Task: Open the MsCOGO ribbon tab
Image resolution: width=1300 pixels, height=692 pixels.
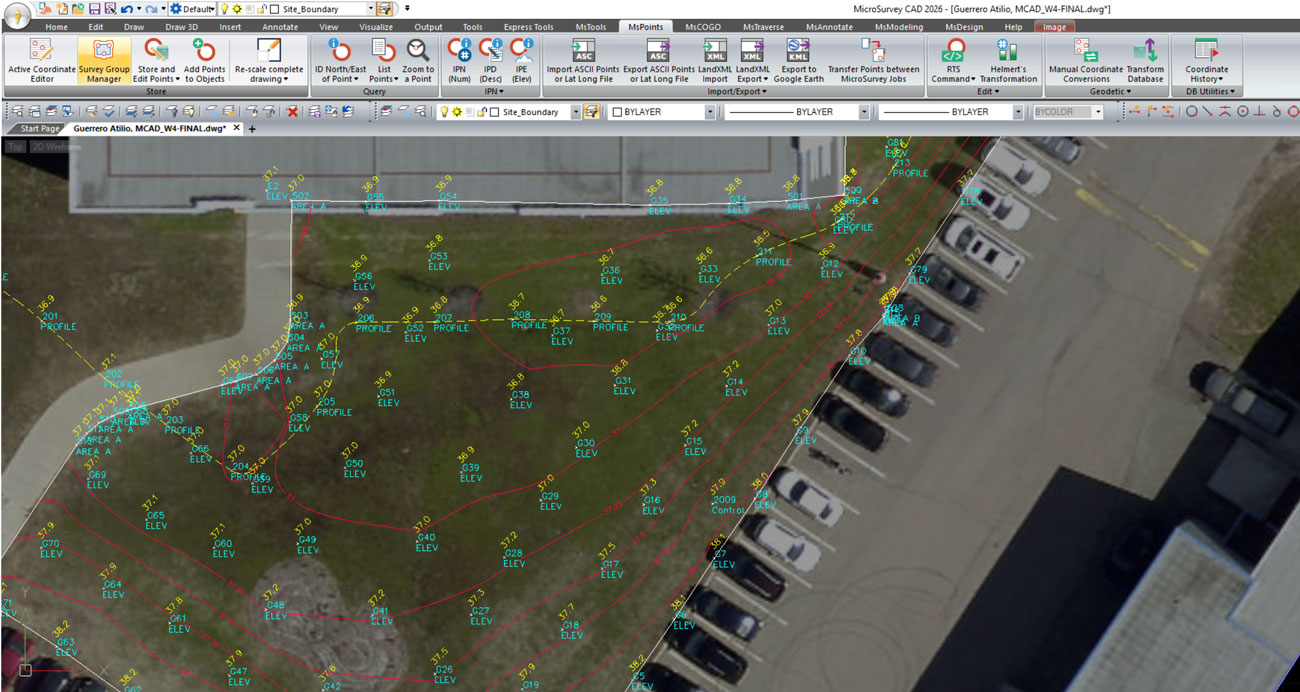Action: click(704, 27)
